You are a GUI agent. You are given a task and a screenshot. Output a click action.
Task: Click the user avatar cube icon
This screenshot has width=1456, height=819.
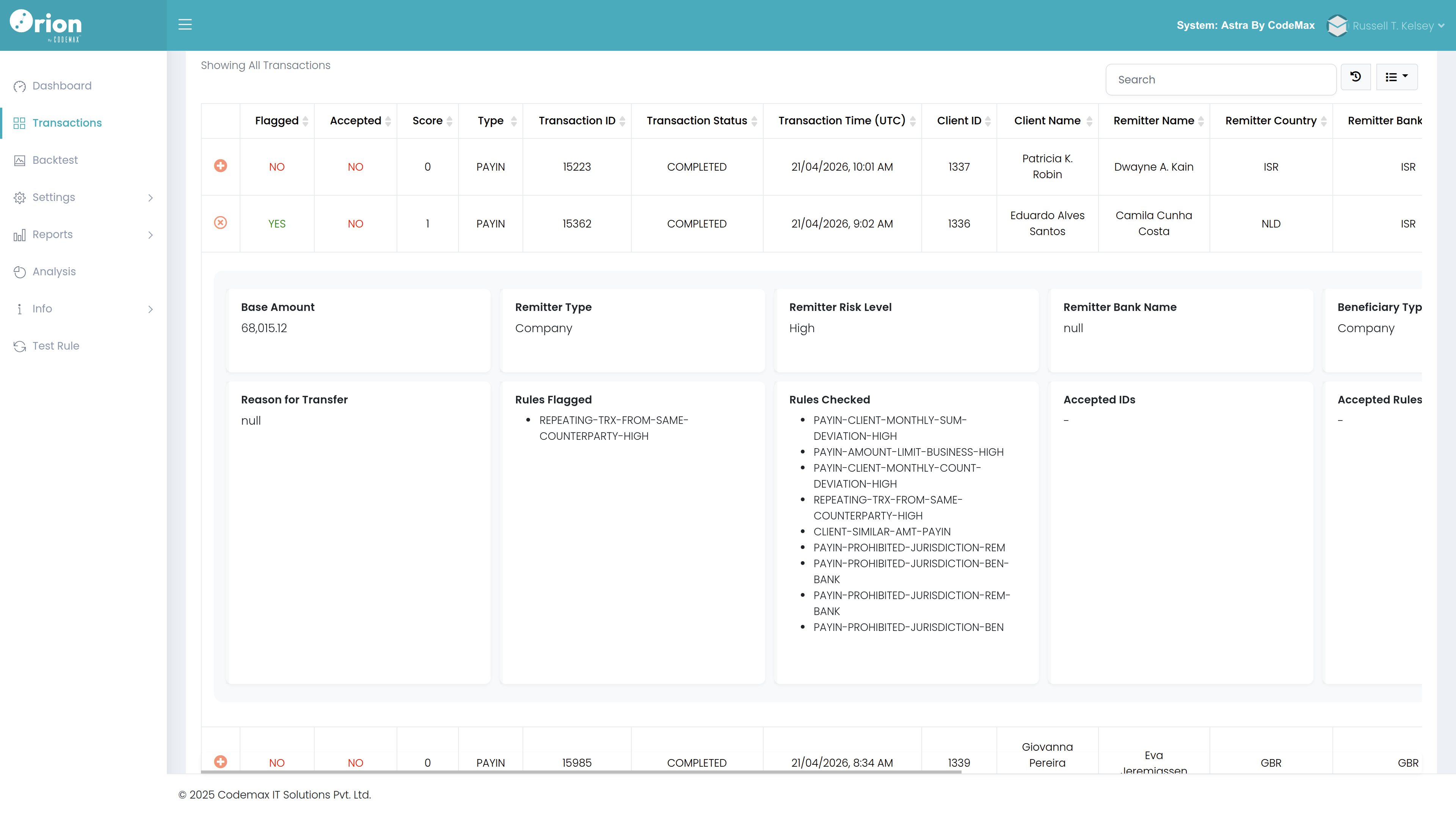coord(1337,25)
